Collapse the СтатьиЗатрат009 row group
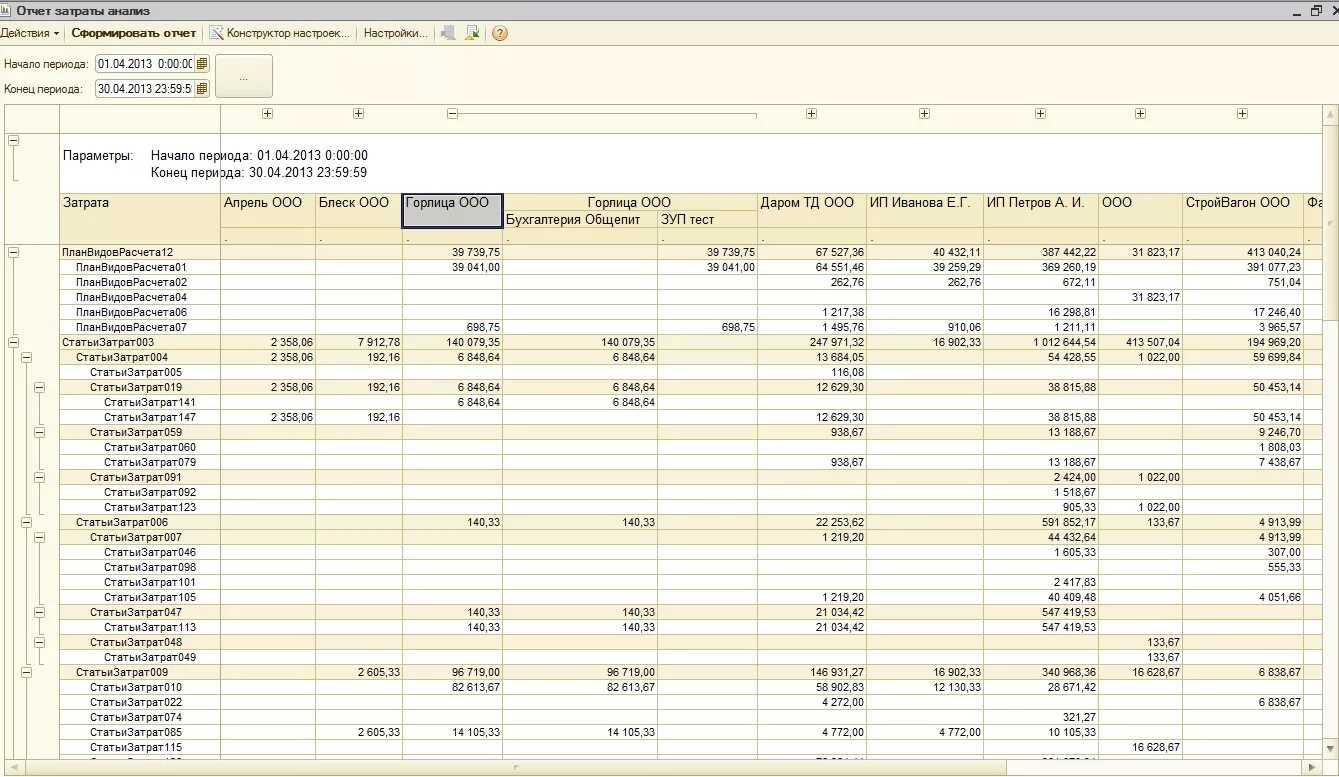Viewport: 1339px width, 777px height. pyautogui.click(x=27, y=672)
